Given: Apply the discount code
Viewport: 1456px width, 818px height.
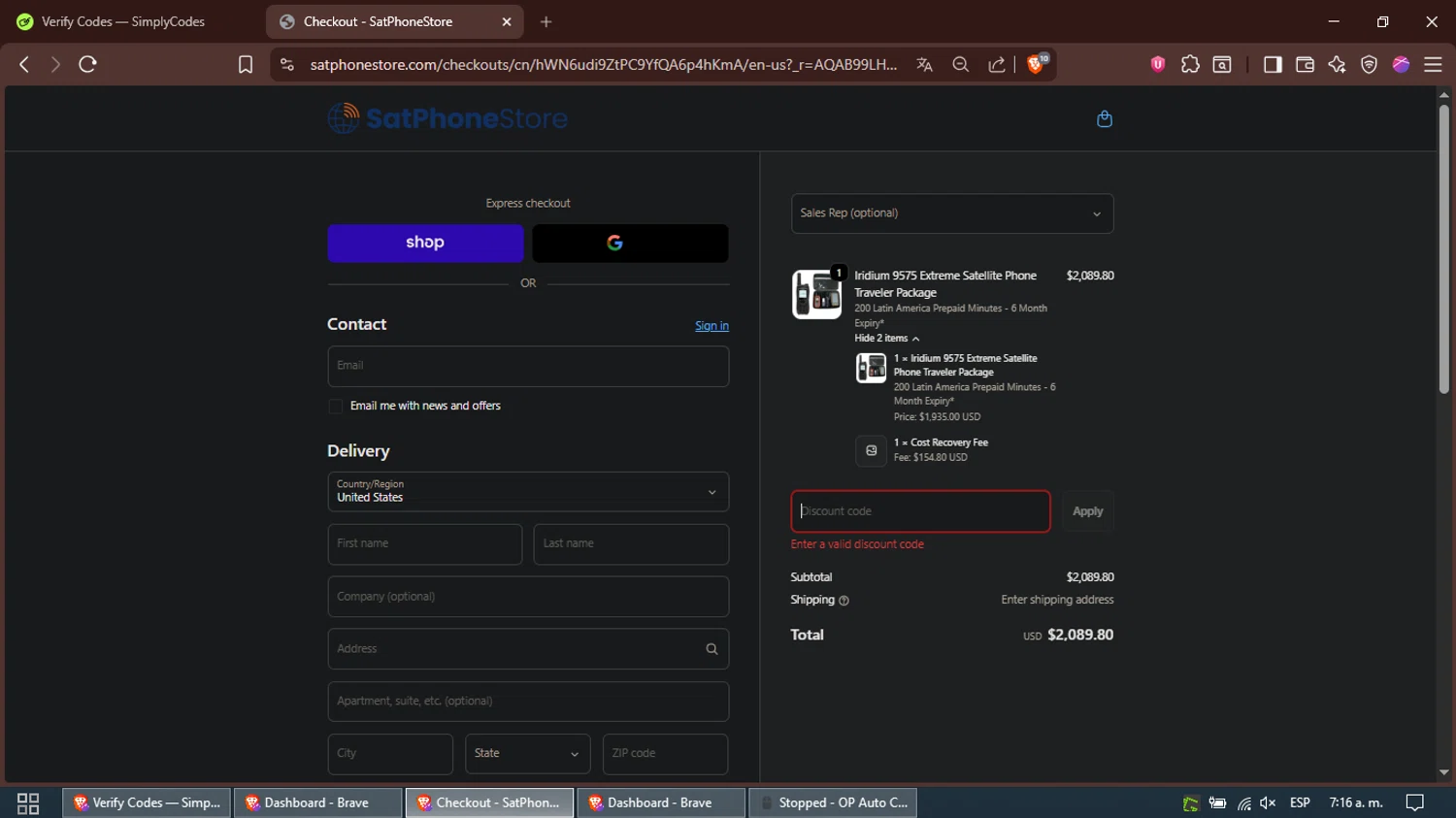Looking at the screenshot, I should tap(1087, 511).
